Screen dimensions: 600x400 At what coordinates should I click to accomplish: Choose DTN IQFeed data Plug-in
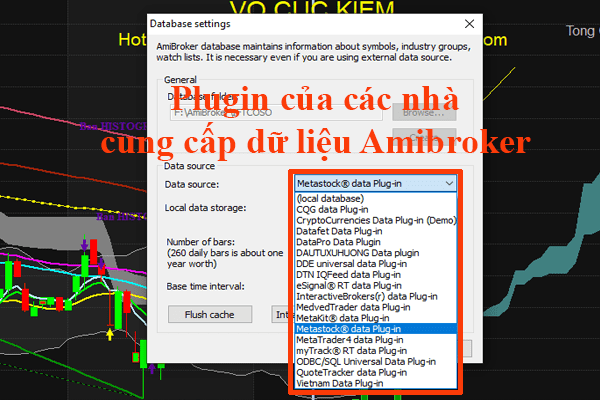tap(375, 274)
